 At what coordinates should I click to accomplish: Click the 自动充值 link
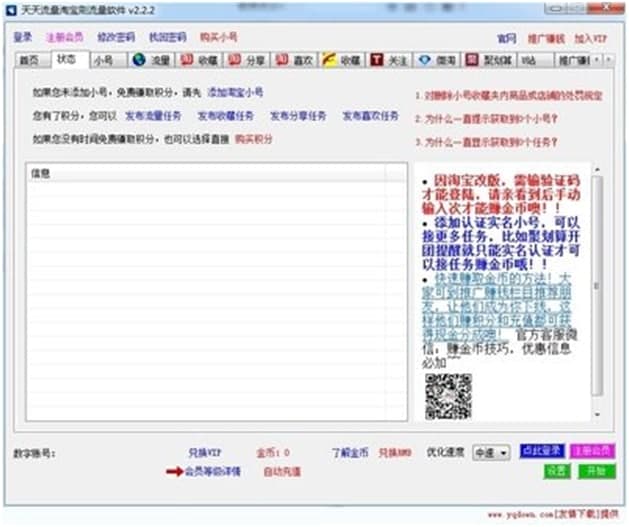tap(282, 472)
